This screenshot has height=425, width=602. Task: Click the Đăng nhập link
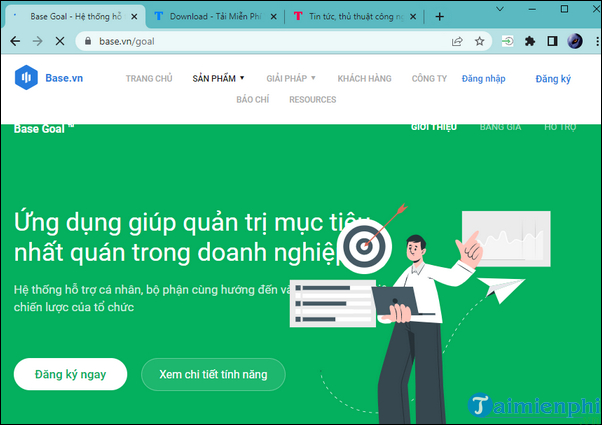[x=483, y=79]
